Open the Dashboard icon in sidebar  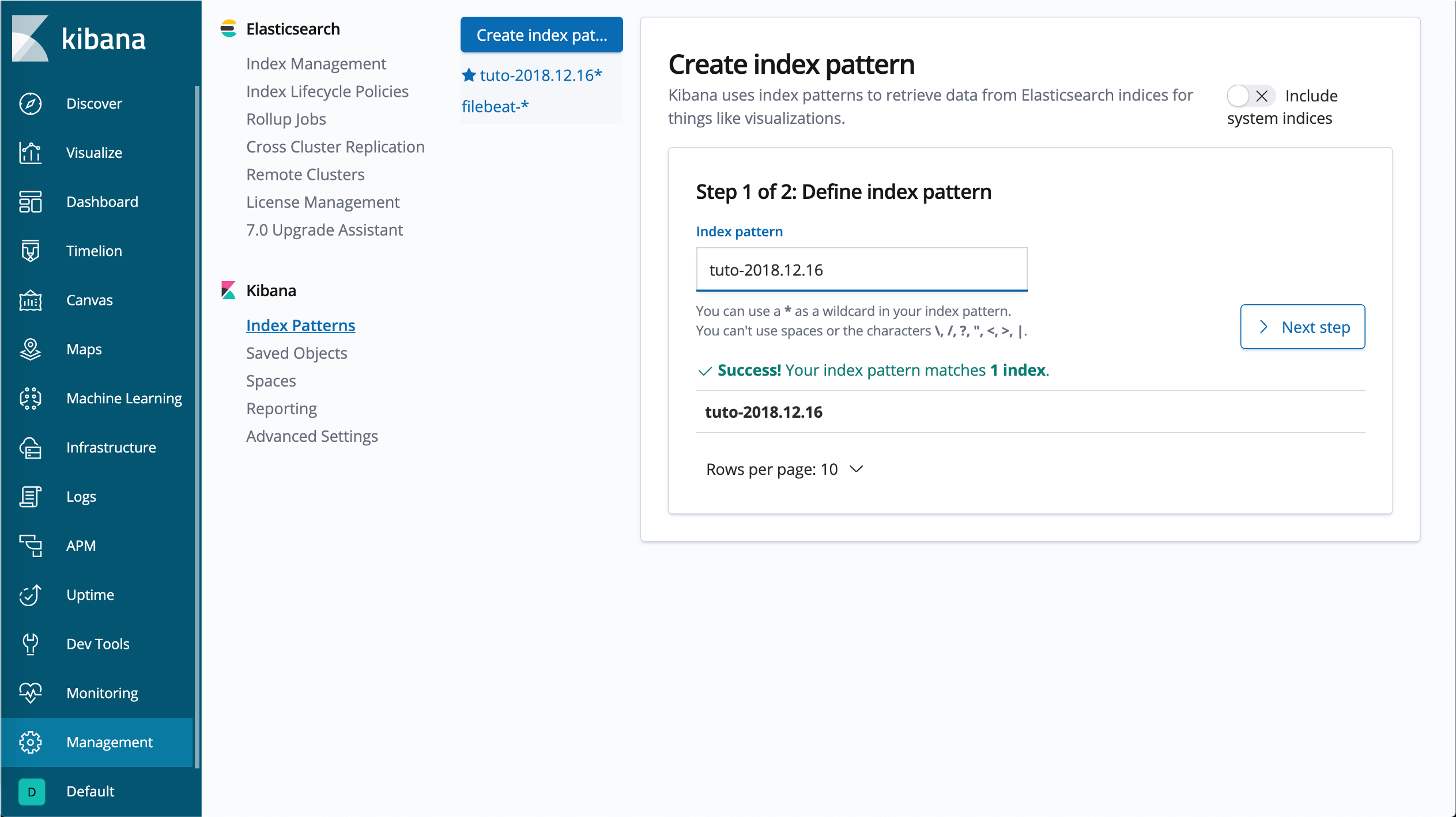tap(30, 202)
